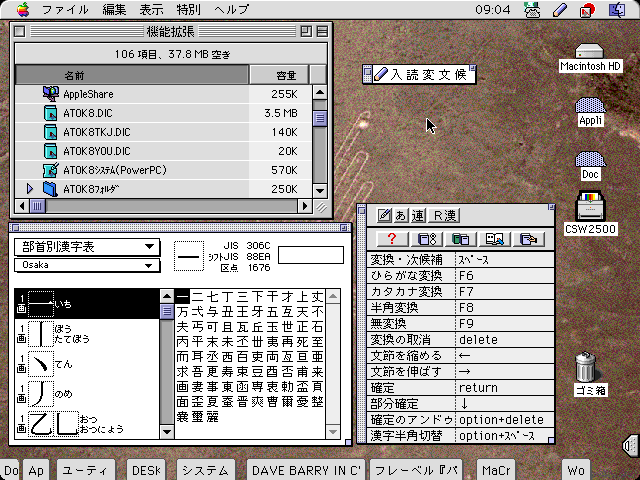Open the ファイル menu
Image resolution: width=640 pixels, height=480 pixels.
pos(64,9)
